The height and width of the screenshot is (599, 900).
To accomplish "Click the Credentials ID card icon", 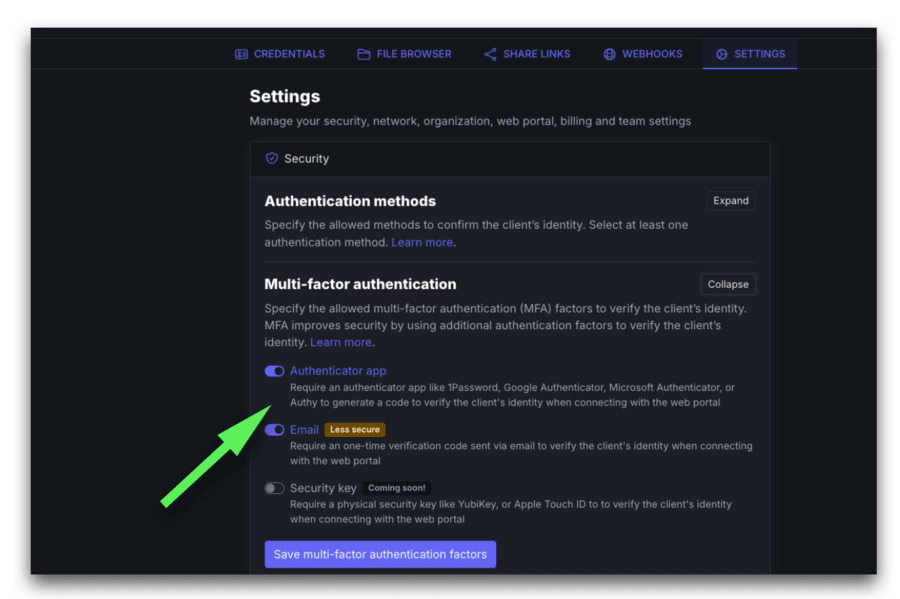I will pos(241,54).
